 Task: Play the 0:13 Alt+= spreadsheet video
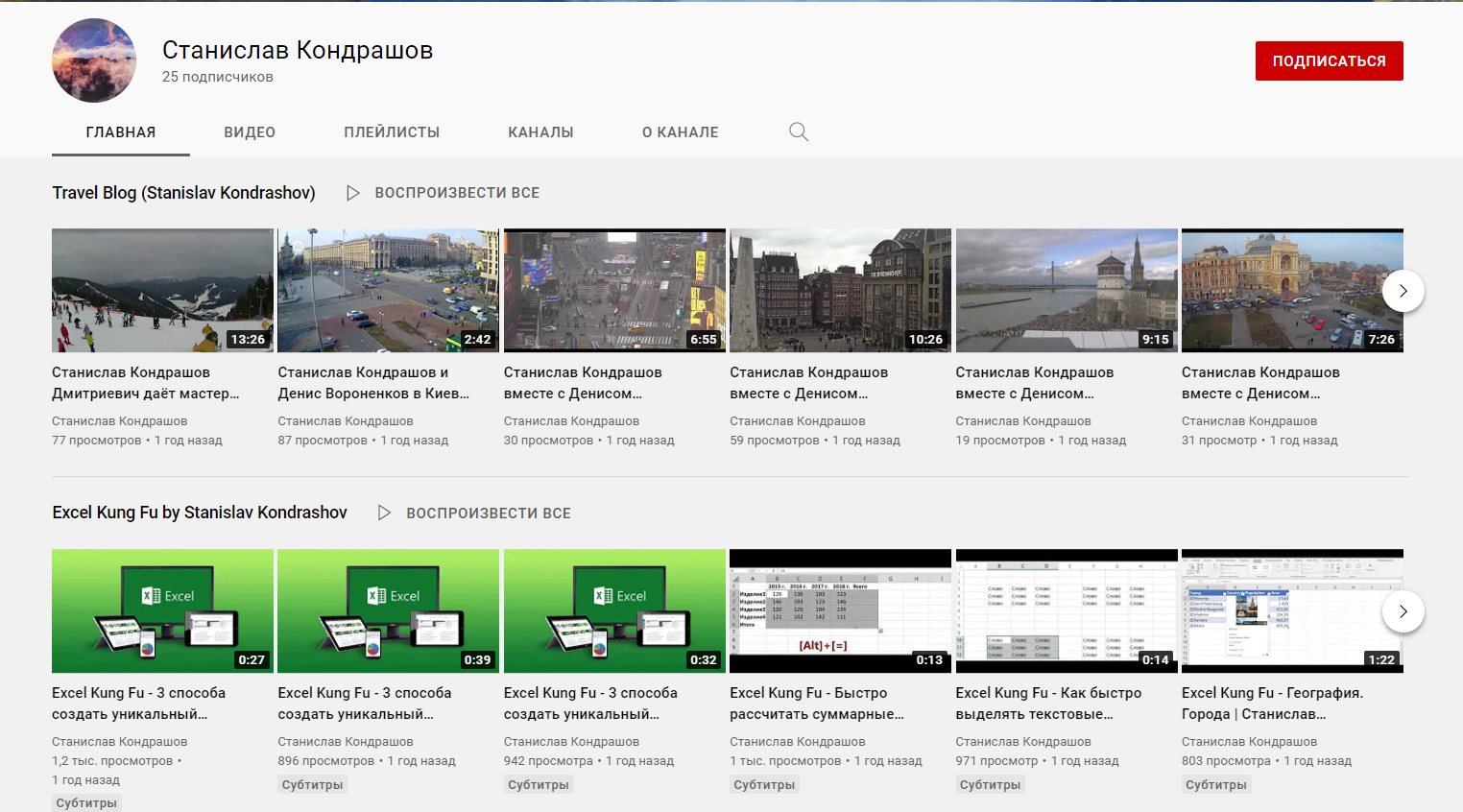click(840, 610)
